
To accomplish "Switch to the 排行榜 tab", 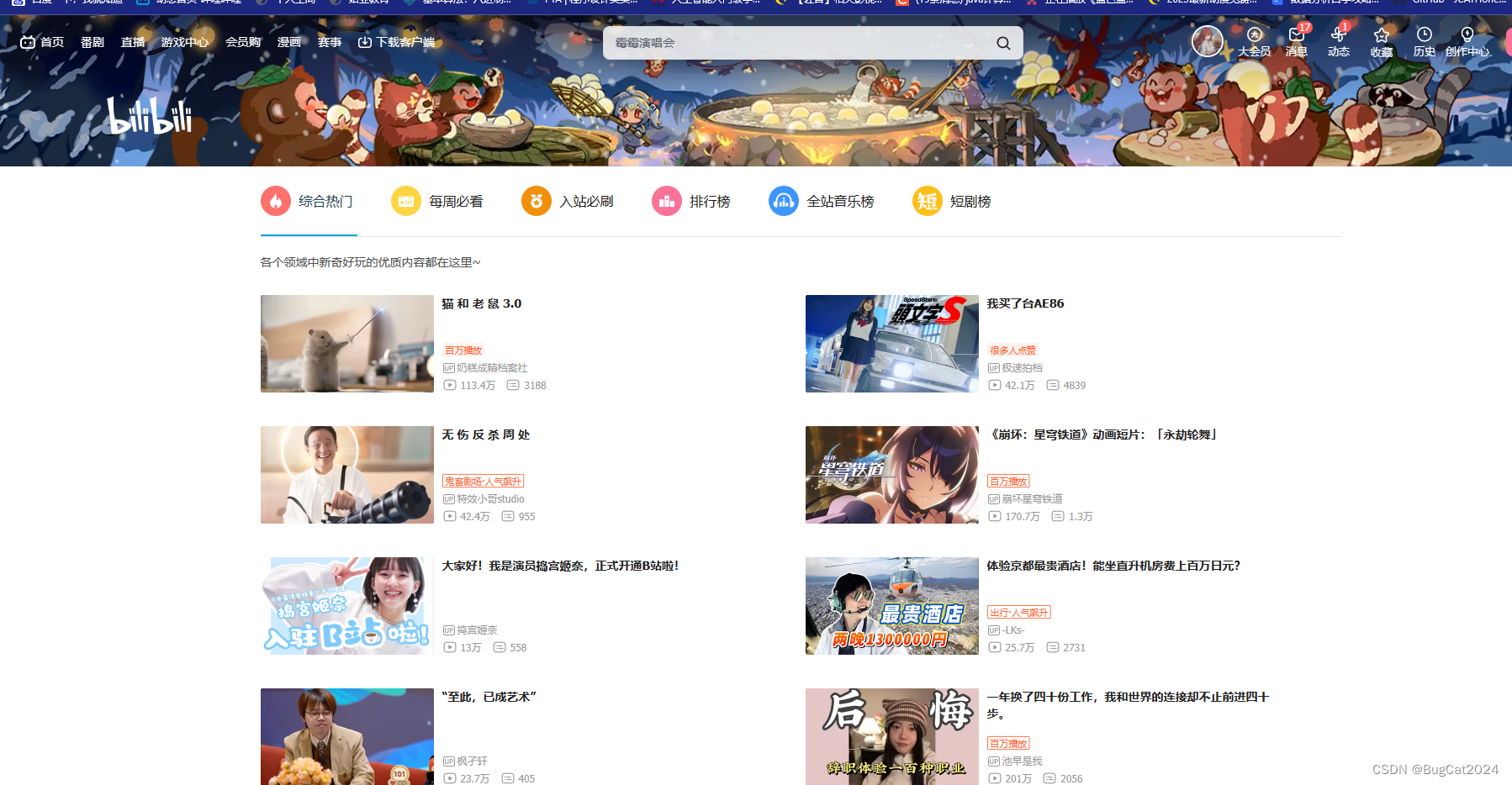I will pos(692,201).
